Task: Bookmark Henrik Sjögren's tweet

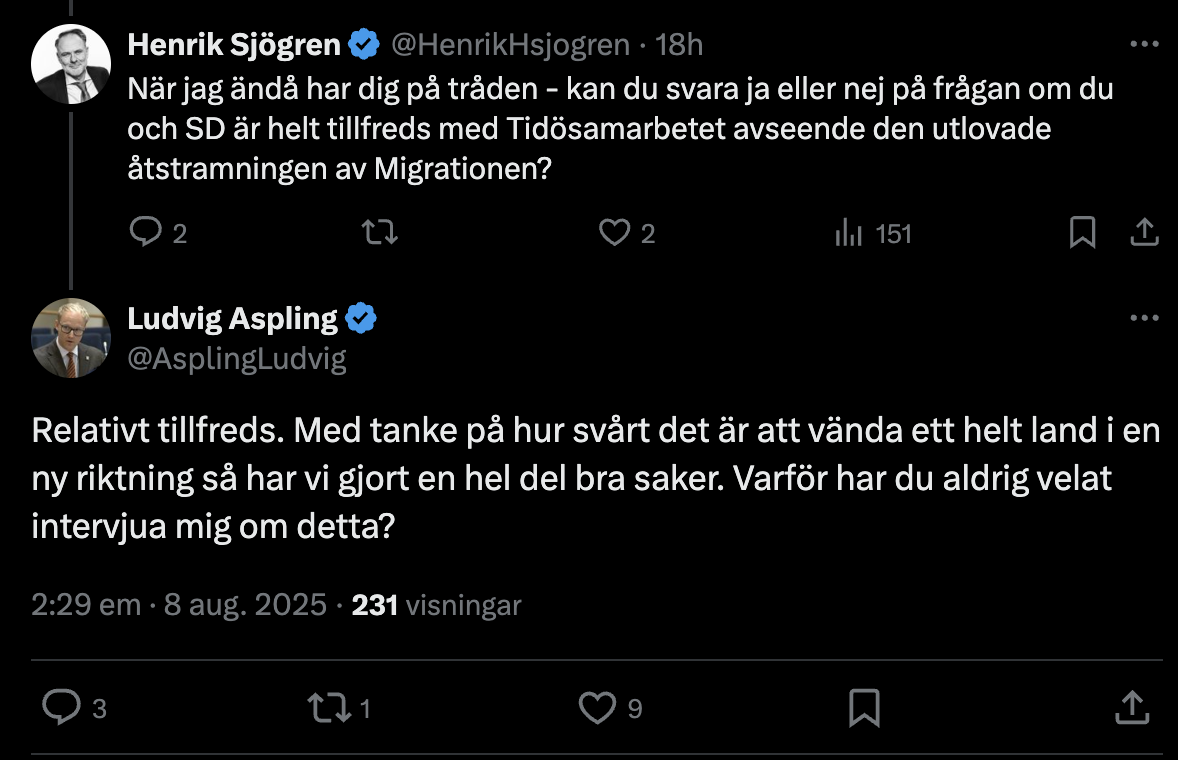Action: coord(1082,233)
